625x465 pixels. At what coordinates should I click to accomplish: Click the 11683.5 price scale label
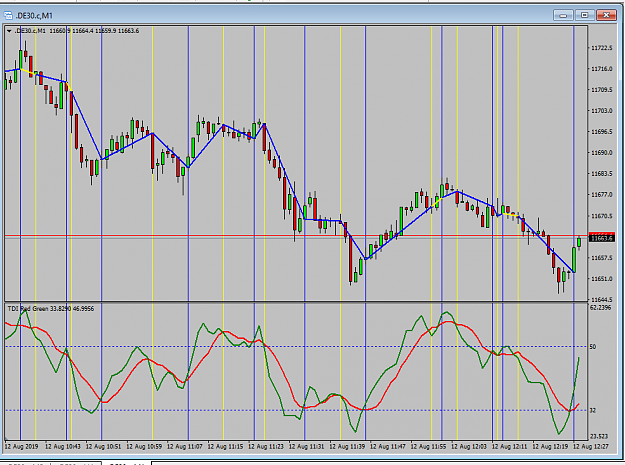pos(601,174)
